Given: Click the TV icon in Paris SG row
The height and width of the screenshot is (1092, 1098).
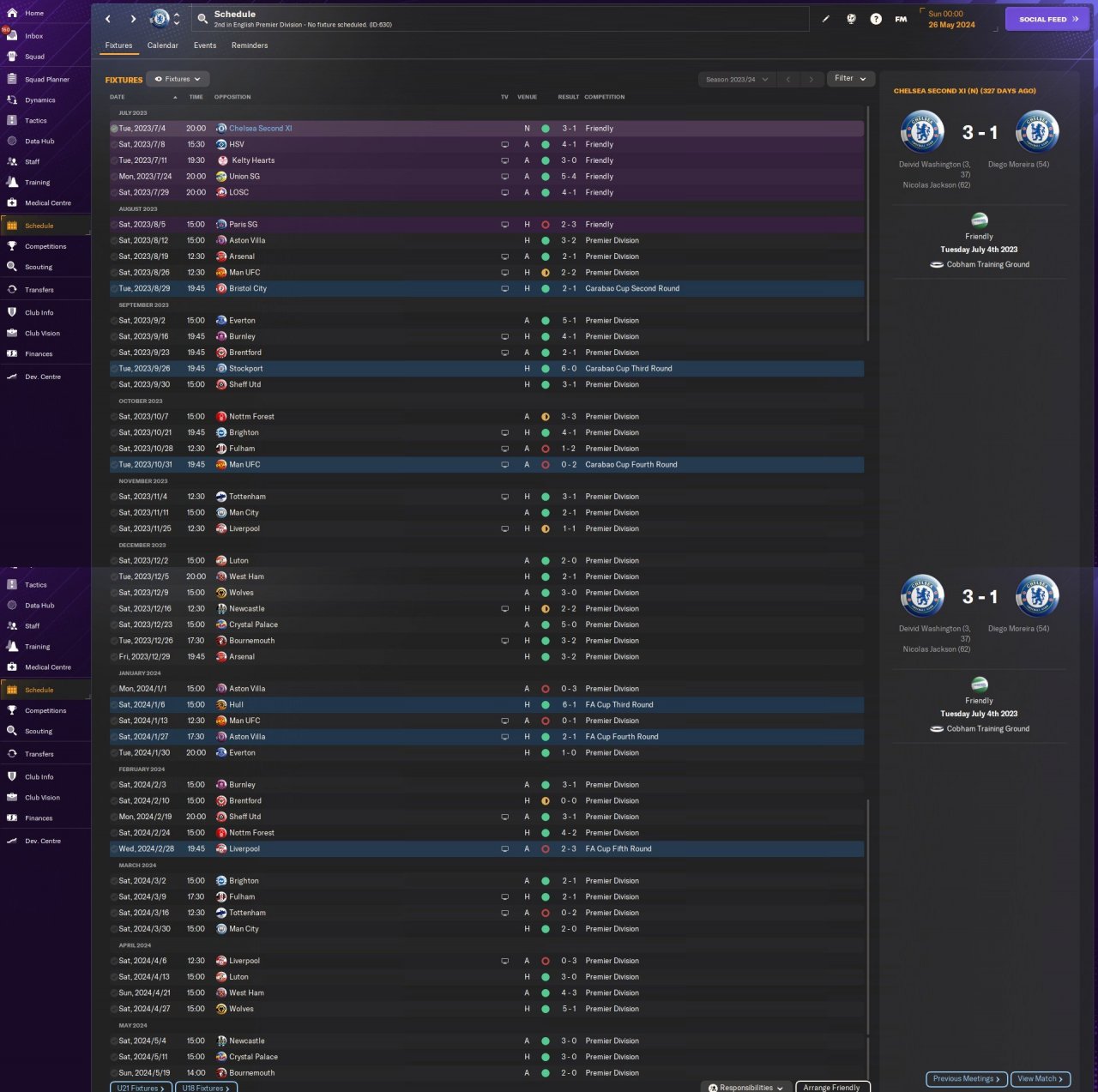Looking at the screenshot, I should pos(504,225).
